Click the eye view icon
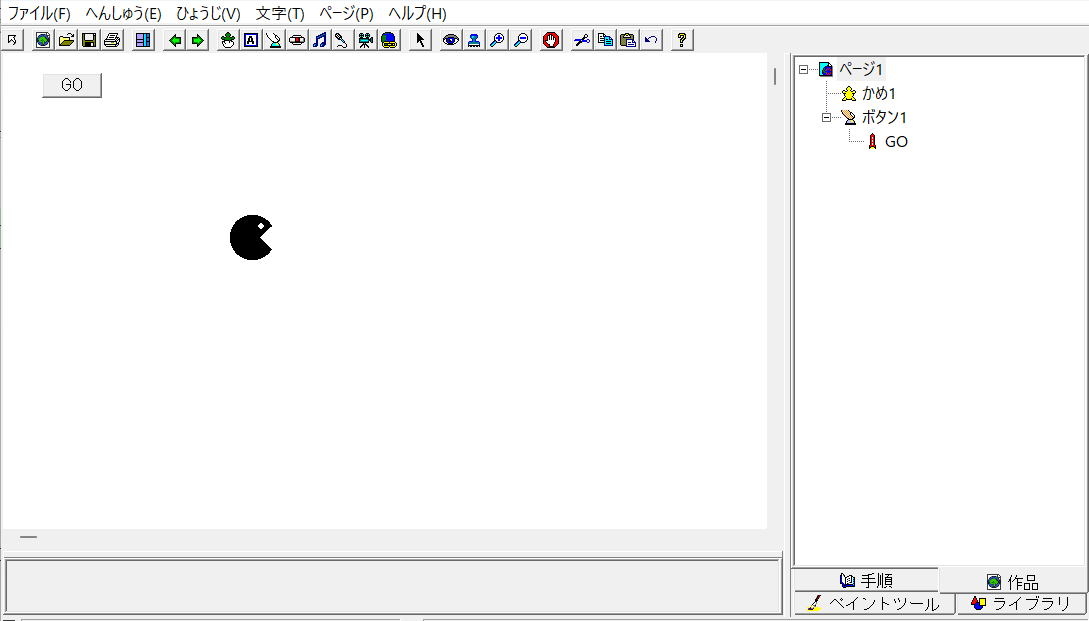The height and width of the screenshot is (621, 1089). click(451, 40)
